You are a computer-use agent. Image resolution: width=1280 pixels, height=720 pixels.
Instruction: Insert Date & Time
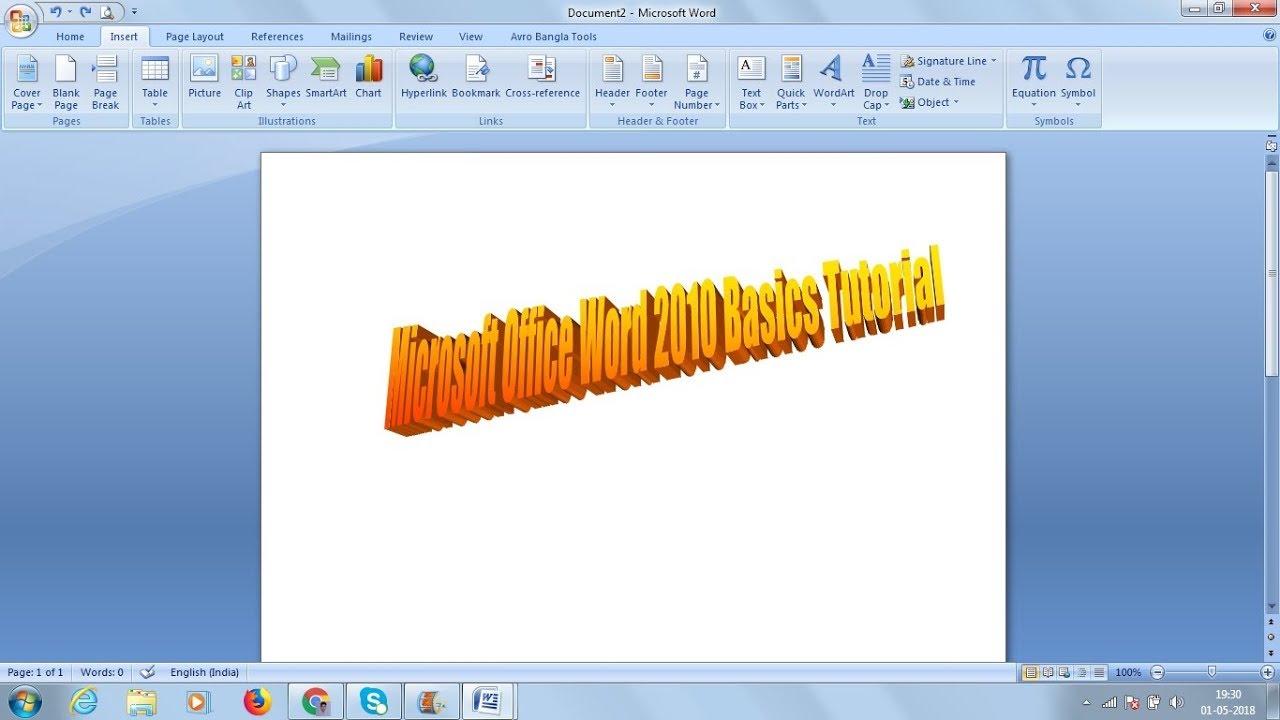pos(938,82)
